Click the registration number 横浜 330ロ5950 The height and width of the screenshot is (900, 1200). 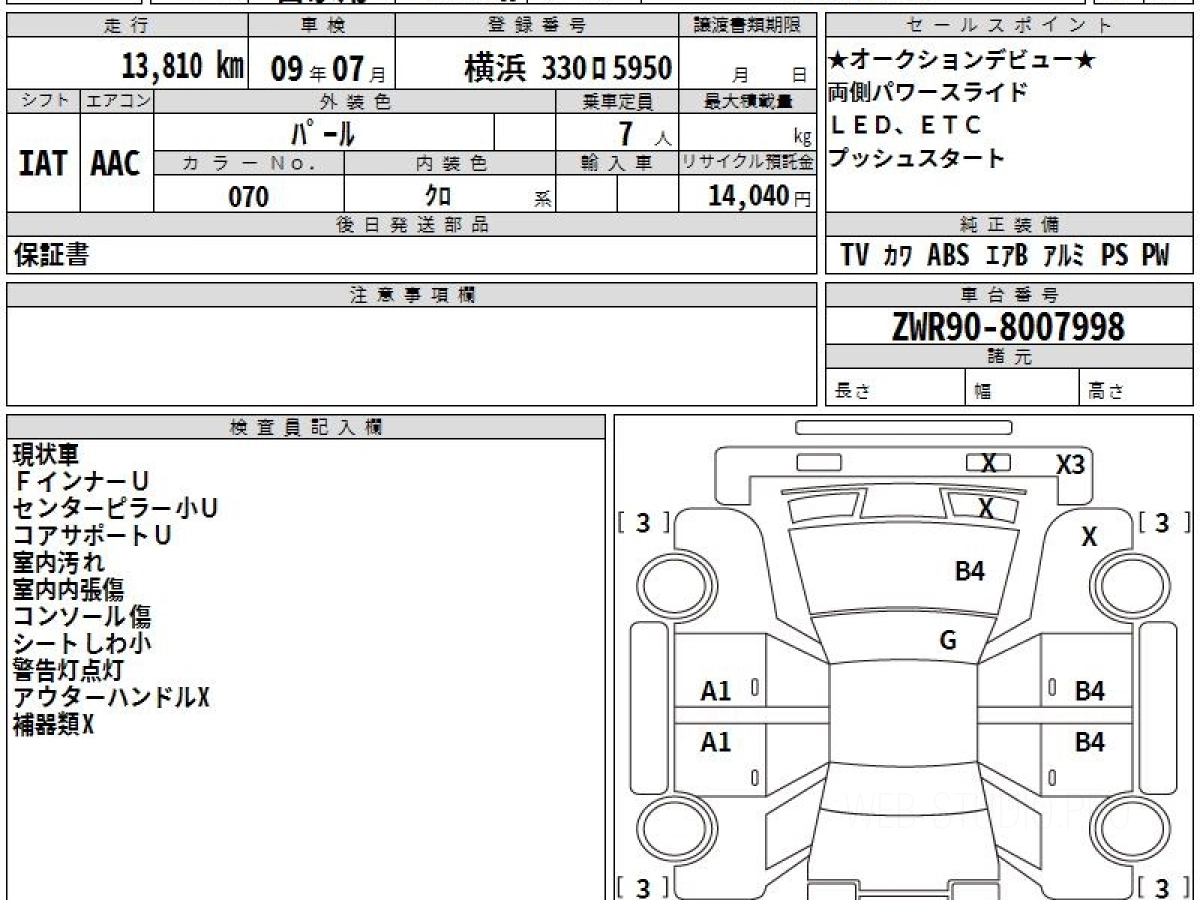(568, 68)
